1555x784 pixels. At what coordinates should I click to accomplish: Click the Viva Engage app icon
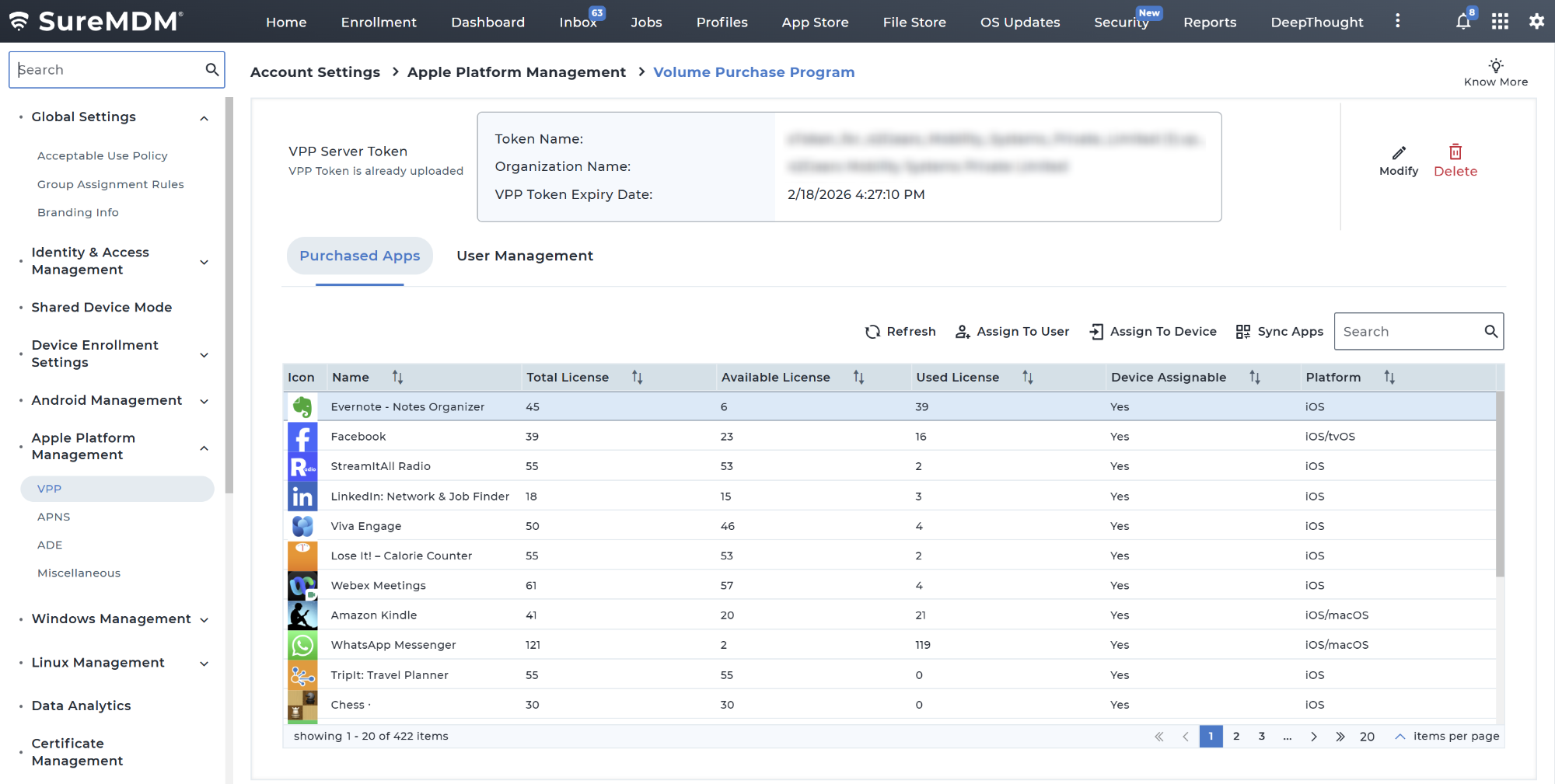pyautogui.click(x=302, y=526)
